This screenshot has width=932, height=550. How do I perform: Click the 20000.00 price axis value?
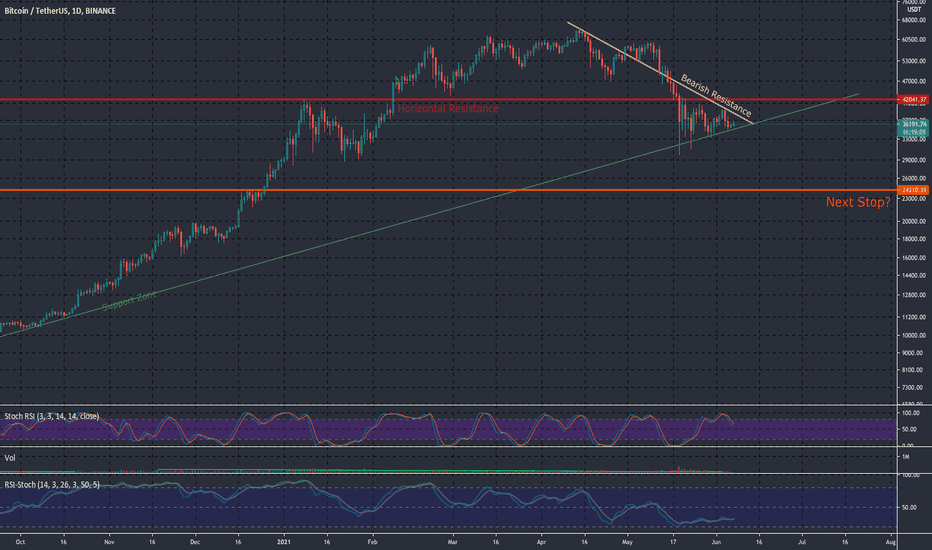coord(914,221)
